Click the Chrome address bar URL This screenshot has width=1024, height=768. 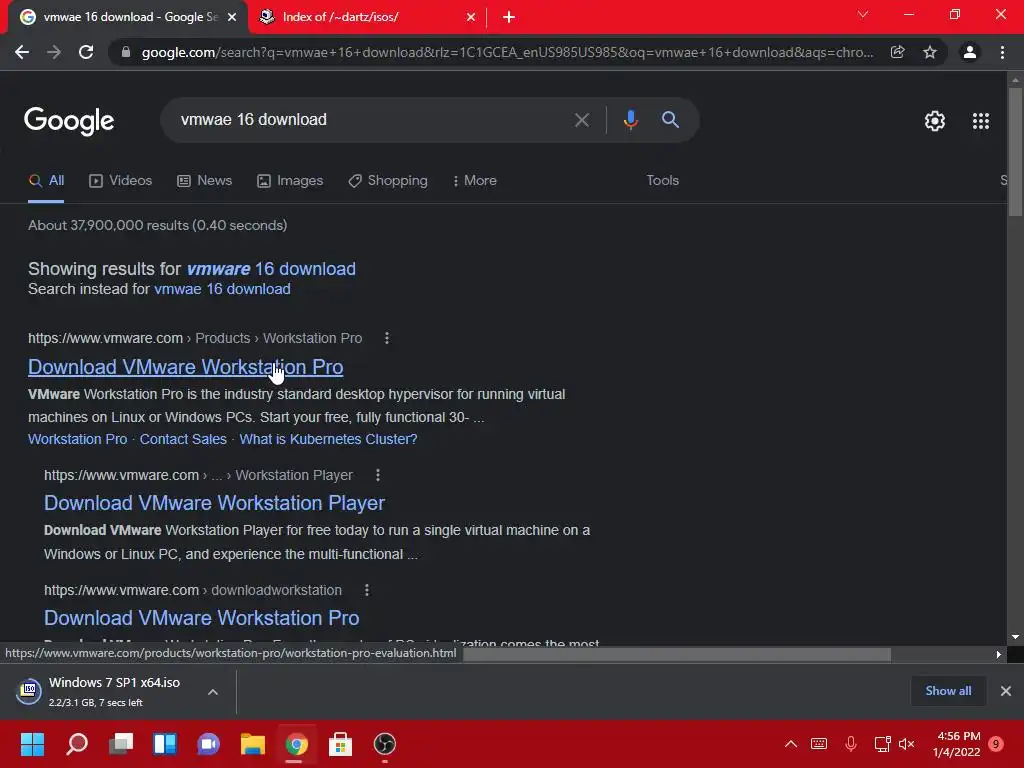click(x=507, y=52)
